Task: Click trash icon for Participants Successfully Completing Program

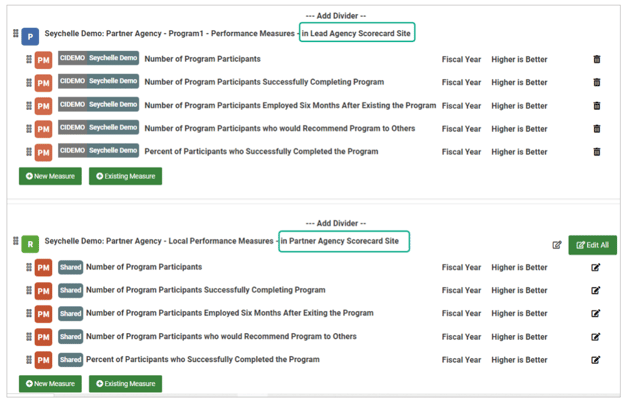Action: 597,82
